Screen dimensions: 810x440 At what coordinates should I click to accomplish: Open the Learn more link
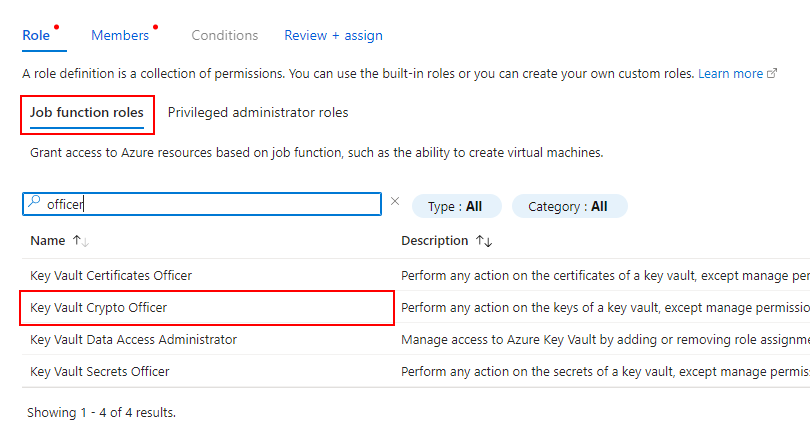click(x=730, y=74)
